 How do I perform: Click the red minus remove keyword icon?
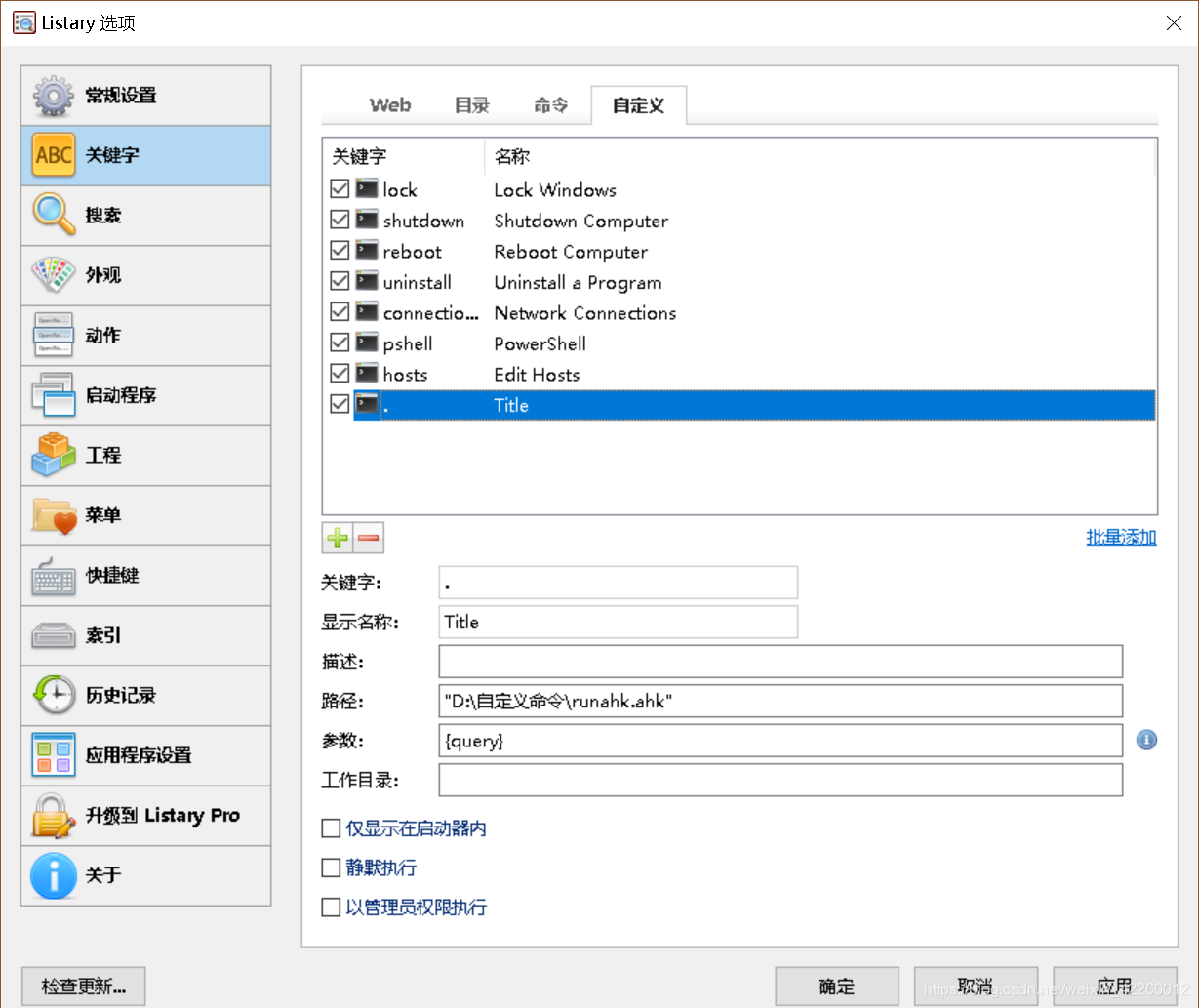click(368, 538)
